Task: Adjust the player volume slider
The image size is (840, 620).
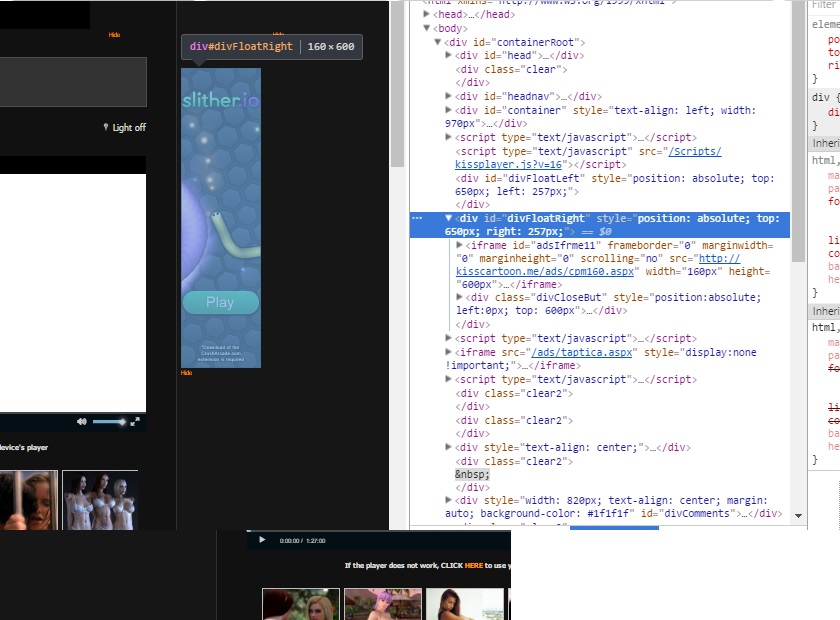Action: click(x=109, y=422)
